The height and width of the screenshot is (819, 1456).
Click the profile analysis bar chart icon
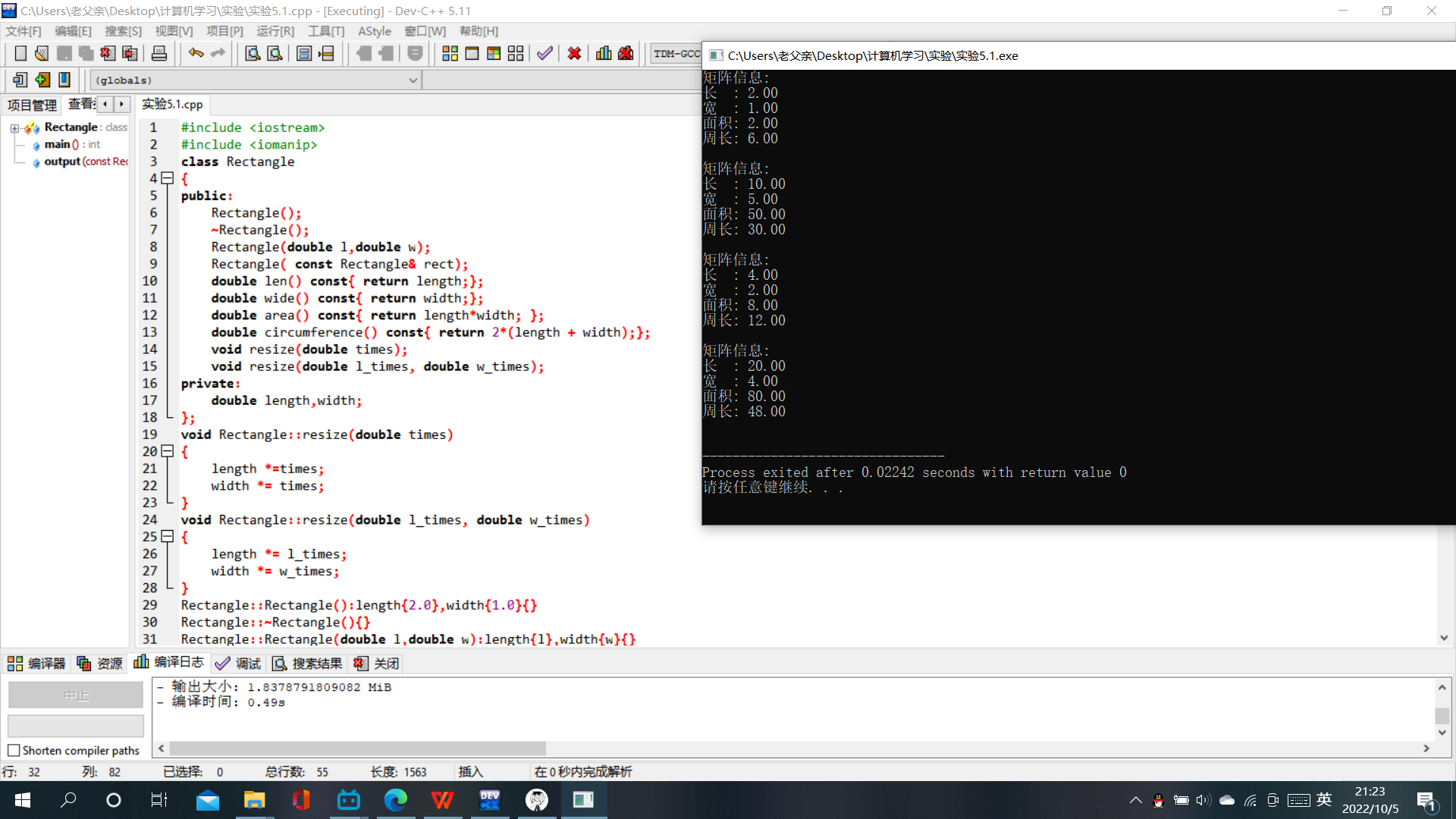tap(604, 54)
